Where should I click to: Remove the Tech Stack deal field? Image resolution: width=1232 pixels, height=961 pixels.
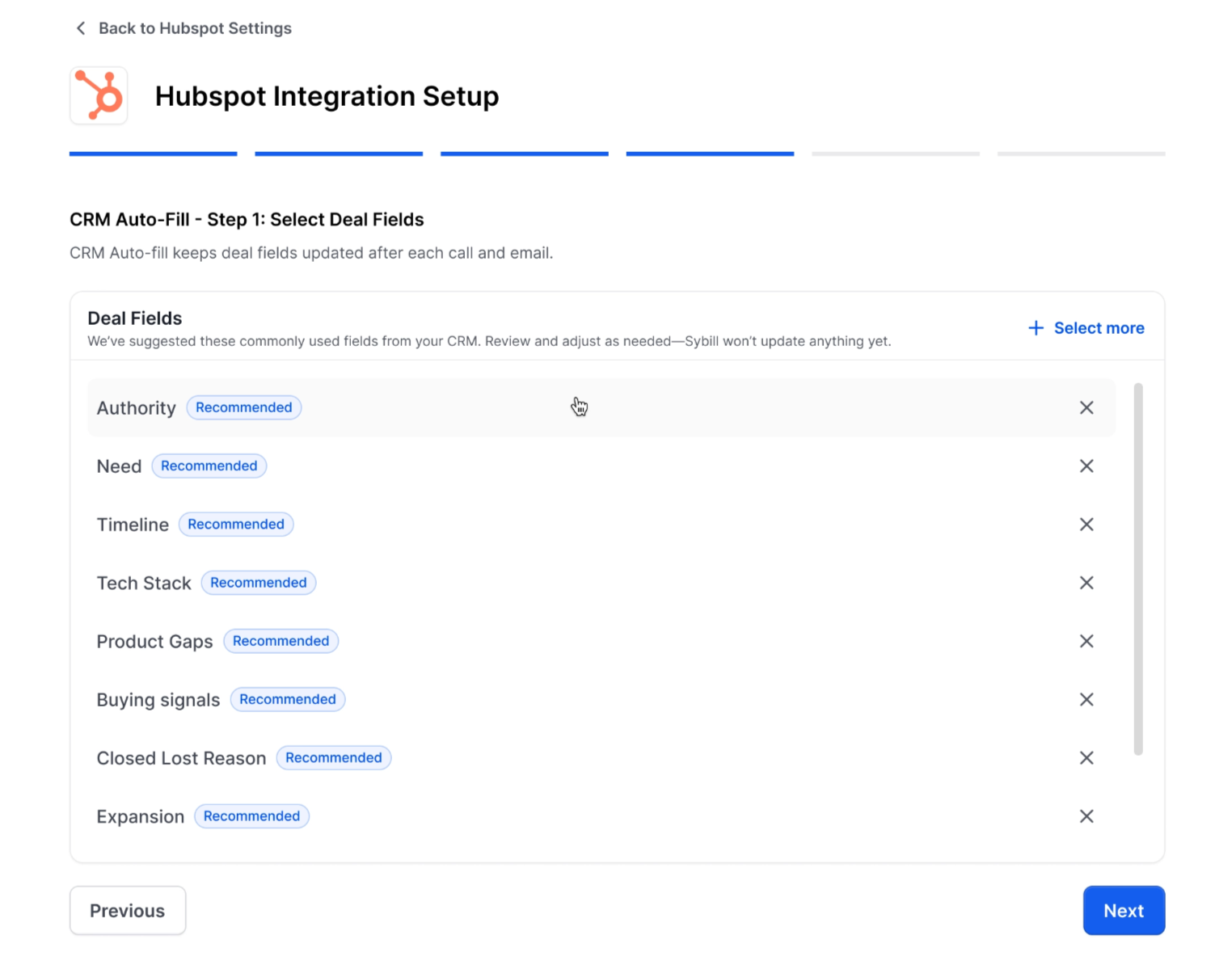[1086, 583]
